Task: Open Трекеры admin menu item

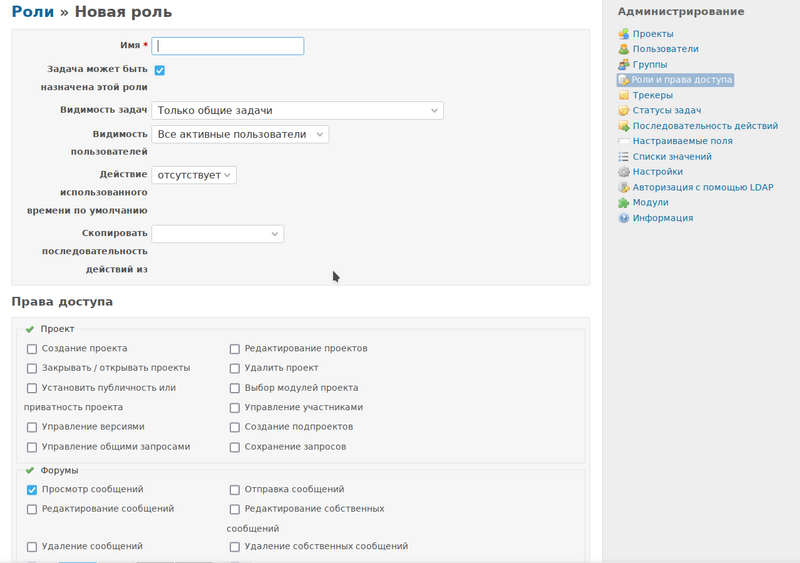Action: click(x=653, y=95)
